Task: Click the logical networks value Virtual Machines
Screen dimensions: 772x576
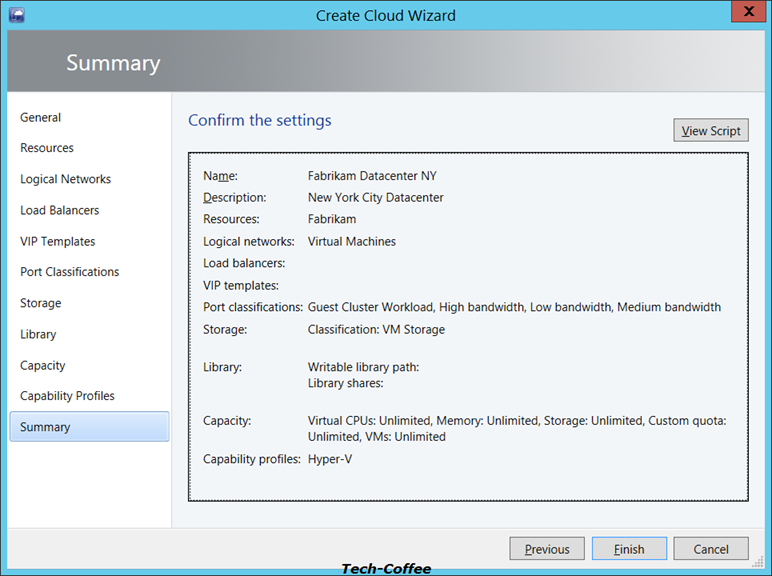Action: (x=352, y=241)
